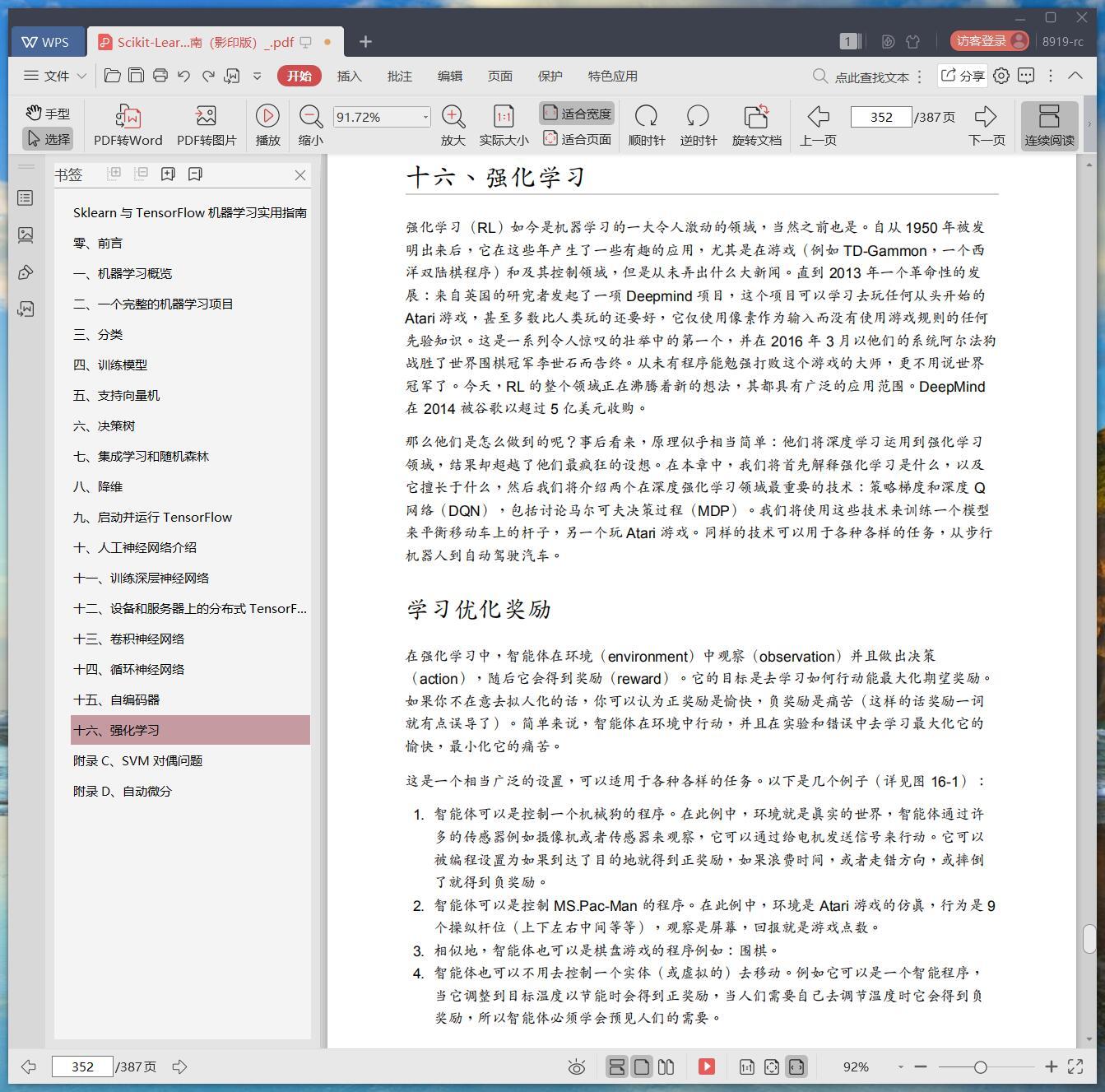Go to next page with 下一页 arrow
This screenshot has height=1092, width=1105.
click(x=986, y=116)
